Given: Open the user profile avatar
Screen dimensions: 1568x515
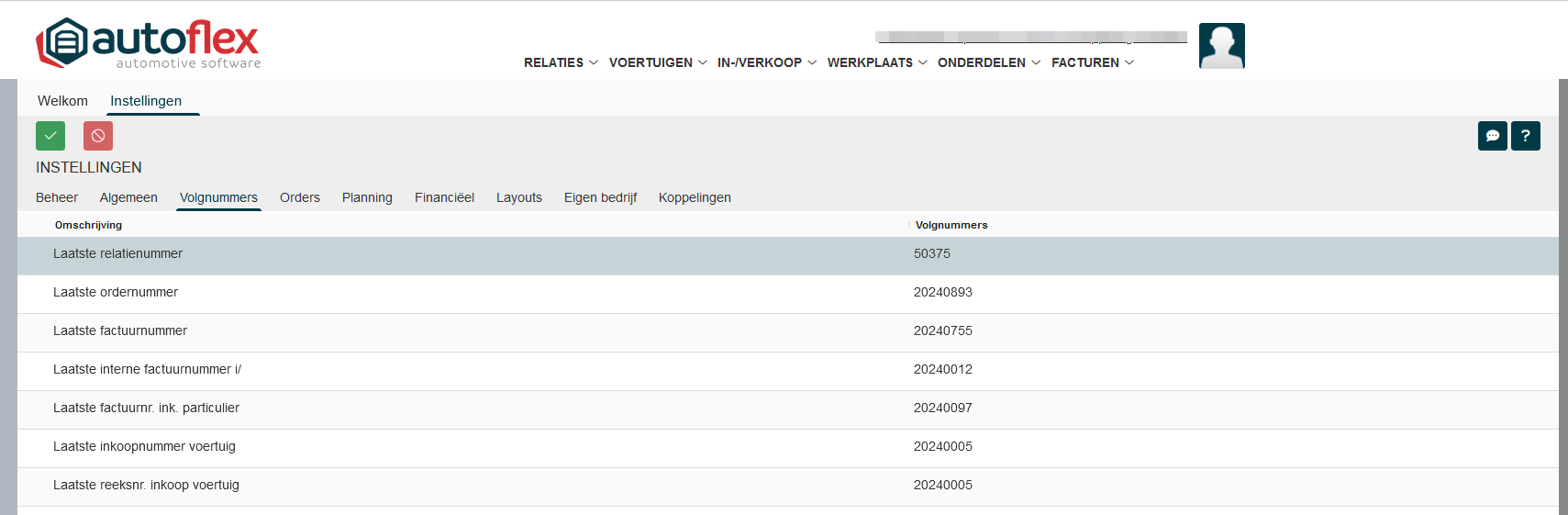Looking at the screenshot, I should [1221, 46].
